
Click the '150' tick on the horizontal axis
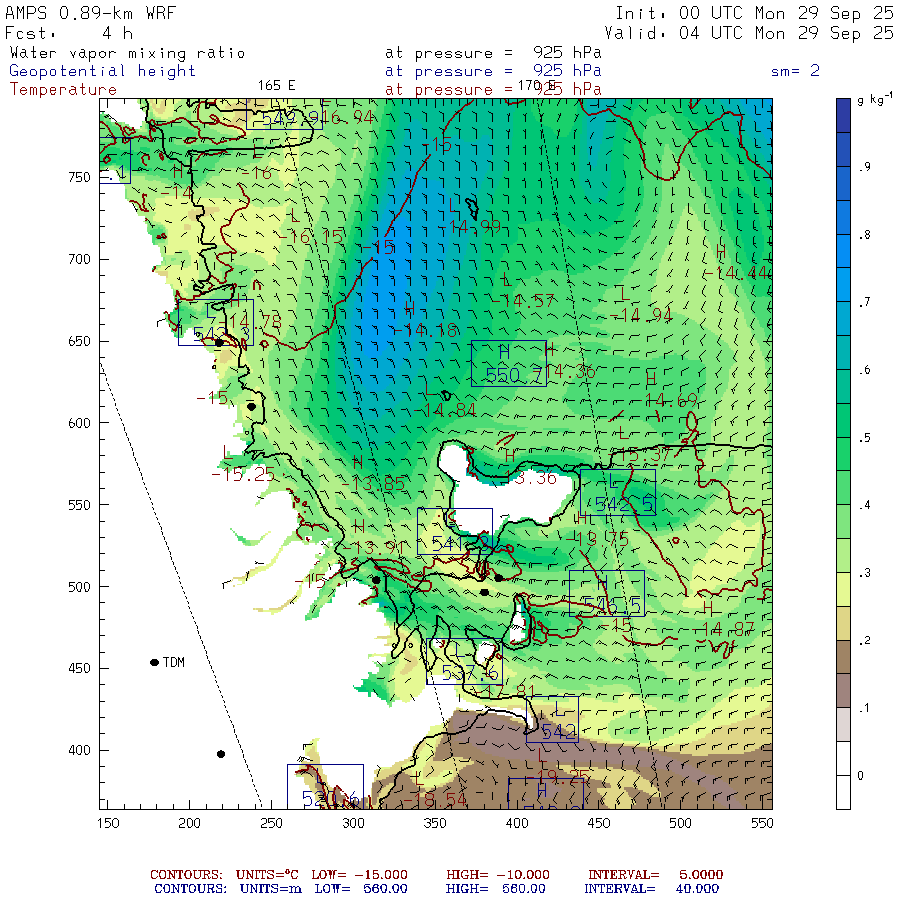coord(108,823)
